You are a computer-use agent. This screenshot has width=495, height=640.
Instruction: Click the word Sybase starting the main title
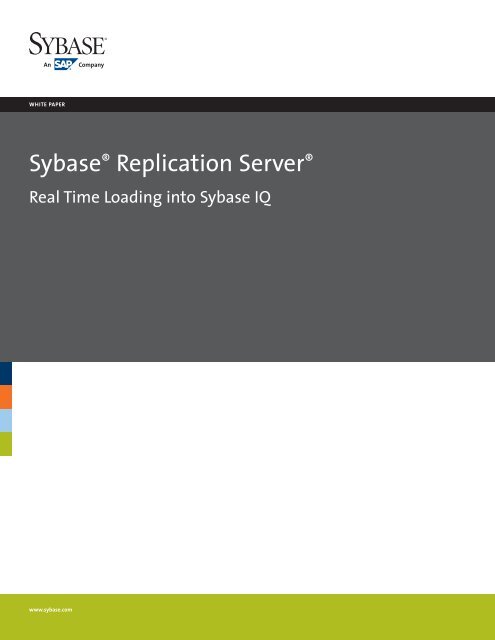65,164
